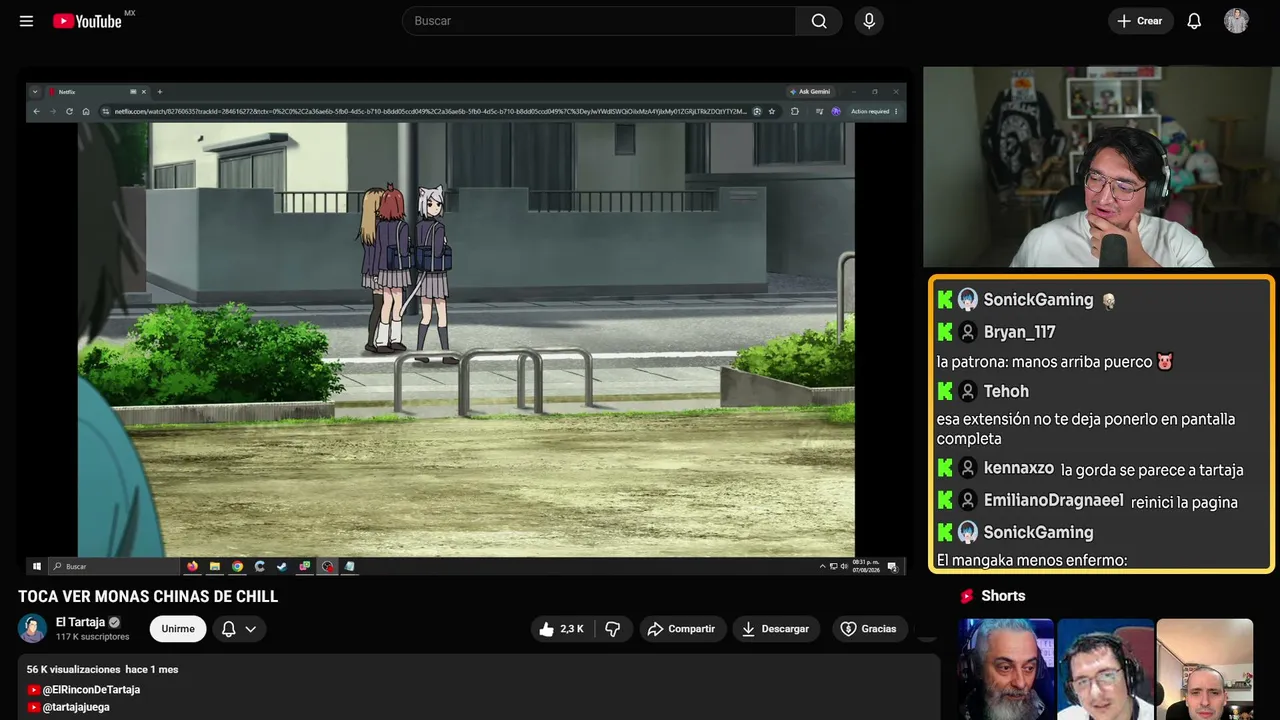Open the YouTube guide hamburger menu

(x=27, y=21)
